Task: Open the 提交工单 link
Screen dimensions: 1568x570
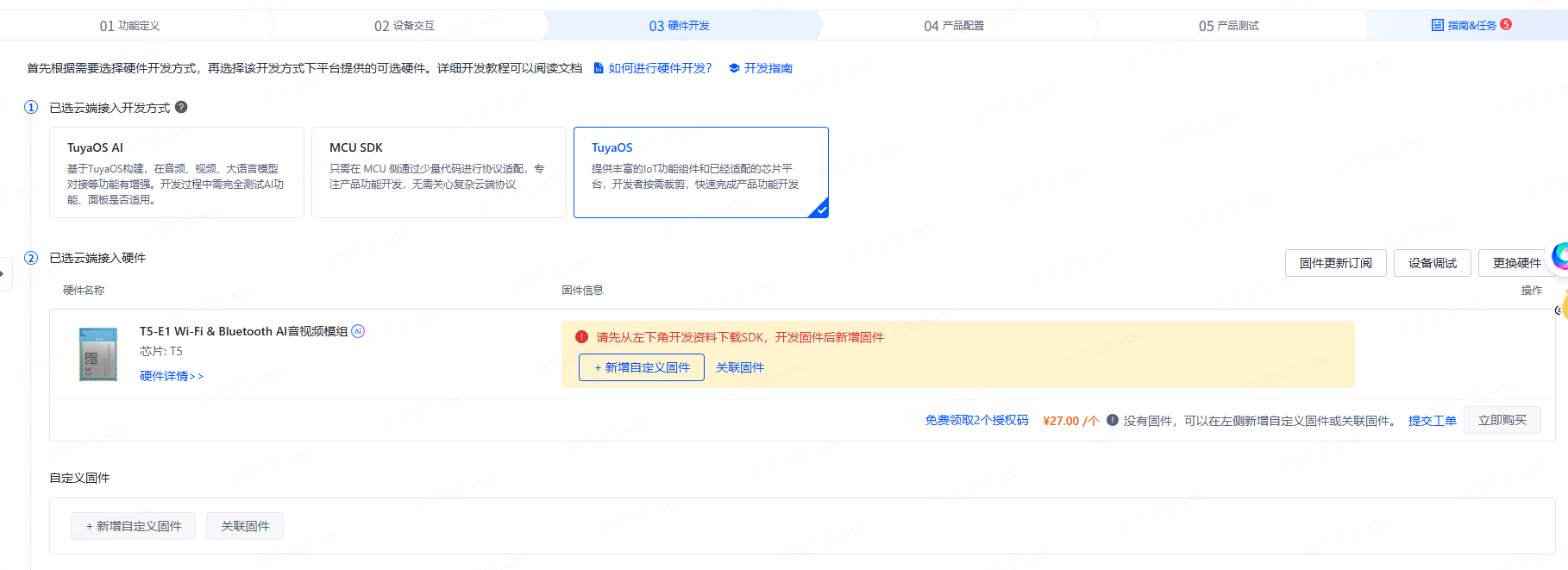Action: click(x=1433, y=421)
